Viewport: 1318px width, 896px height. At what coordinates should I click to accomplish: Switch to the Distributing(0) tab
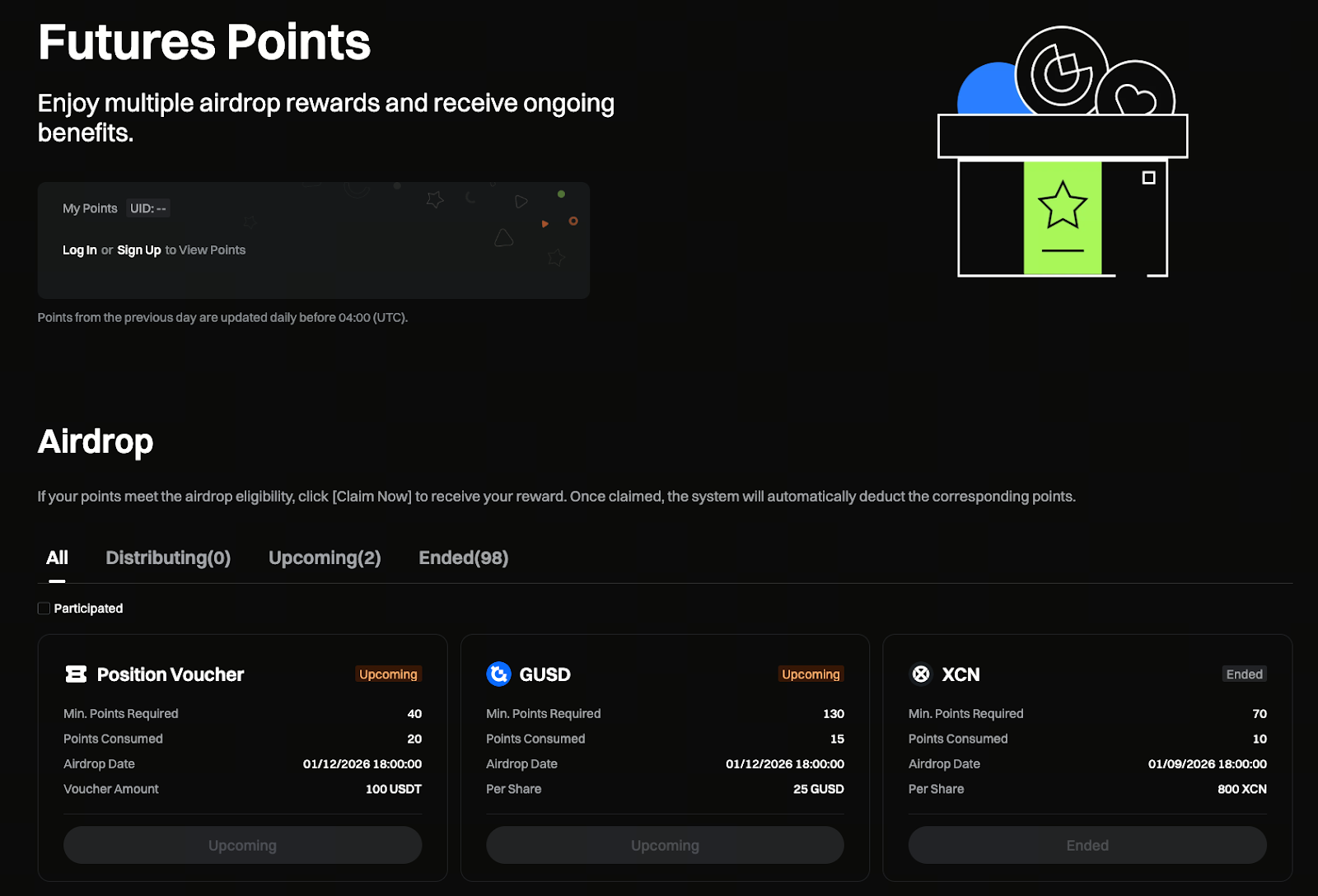click(168, 558)
